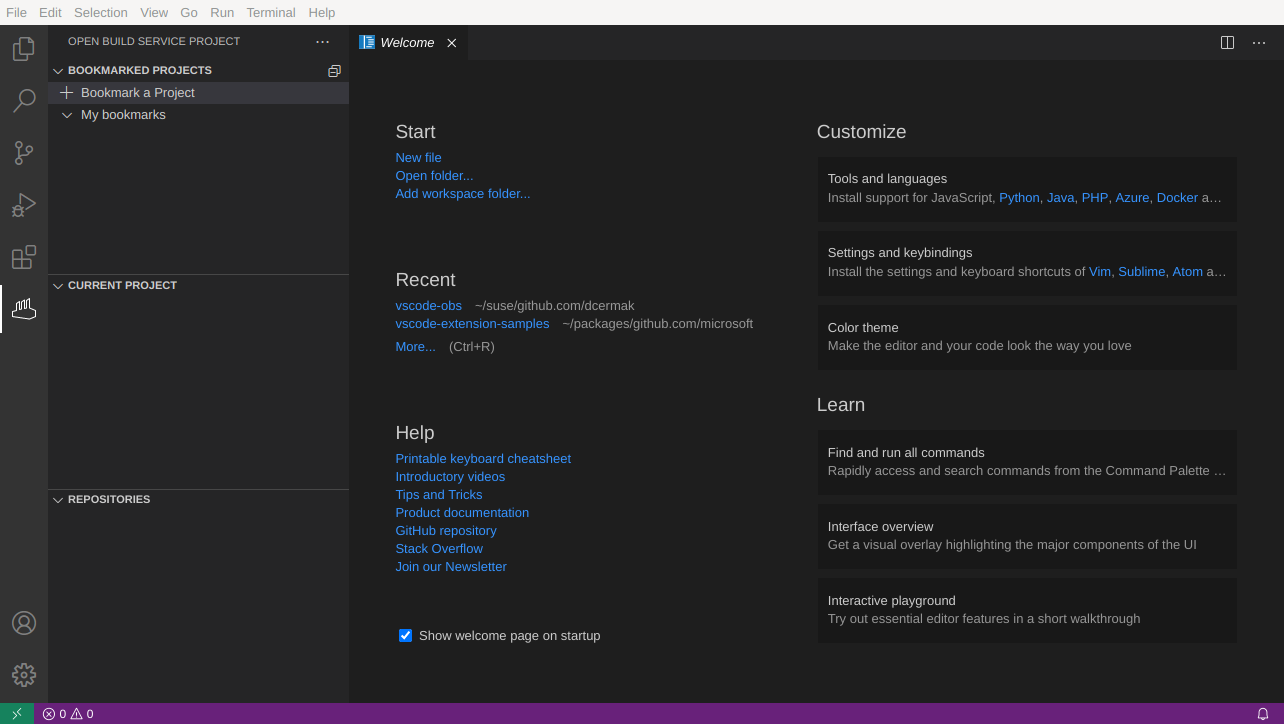Image resolution: width=1284 pixels, height=724 pixels.
Task: Click the Open folder... link
Action: point(434,176)
